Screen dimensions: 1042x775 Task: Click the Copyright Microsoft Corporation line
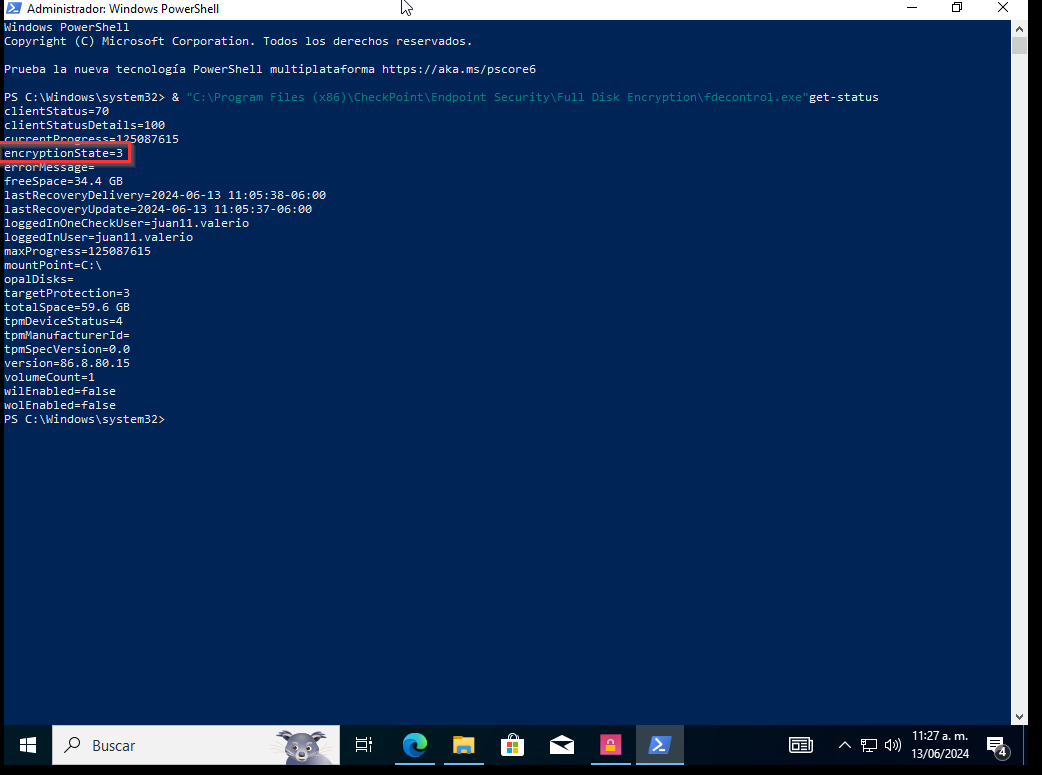[x=238, y=41]
